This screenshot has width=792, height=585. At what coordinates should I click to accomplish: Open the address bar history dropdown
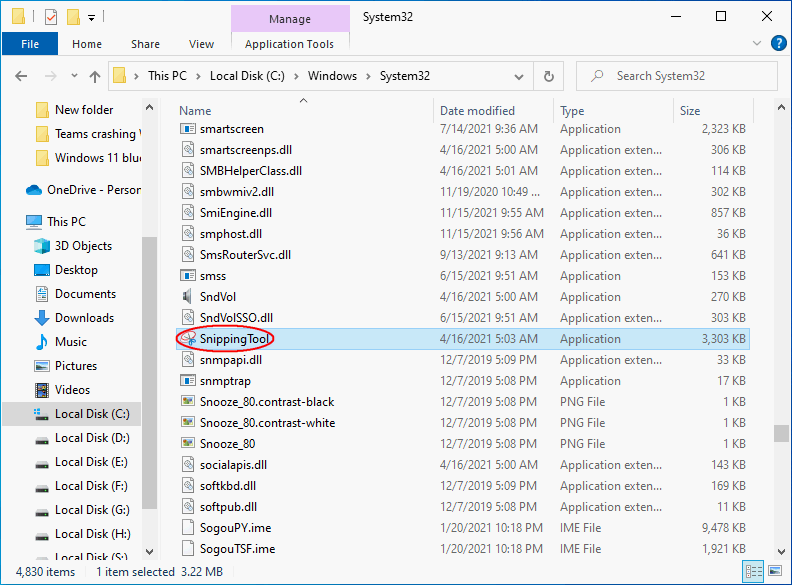click(x=519, y=77)
